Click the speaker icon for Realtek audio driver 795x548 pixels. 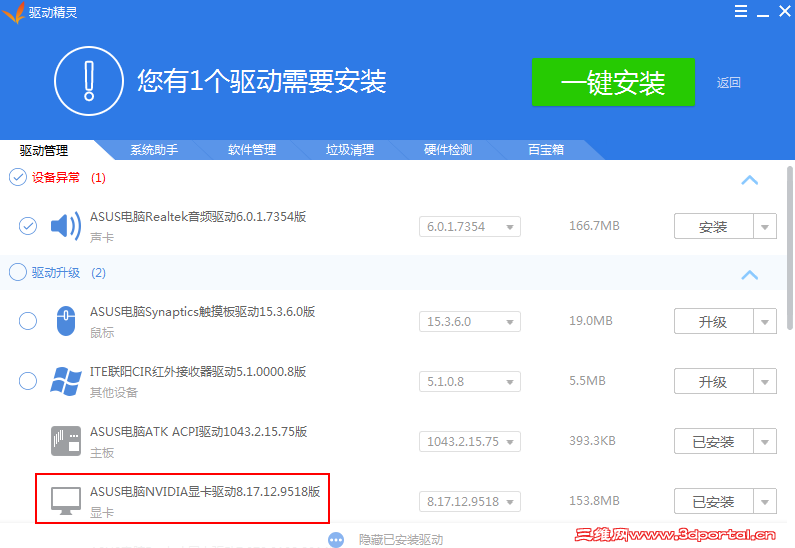coord(66,226)
